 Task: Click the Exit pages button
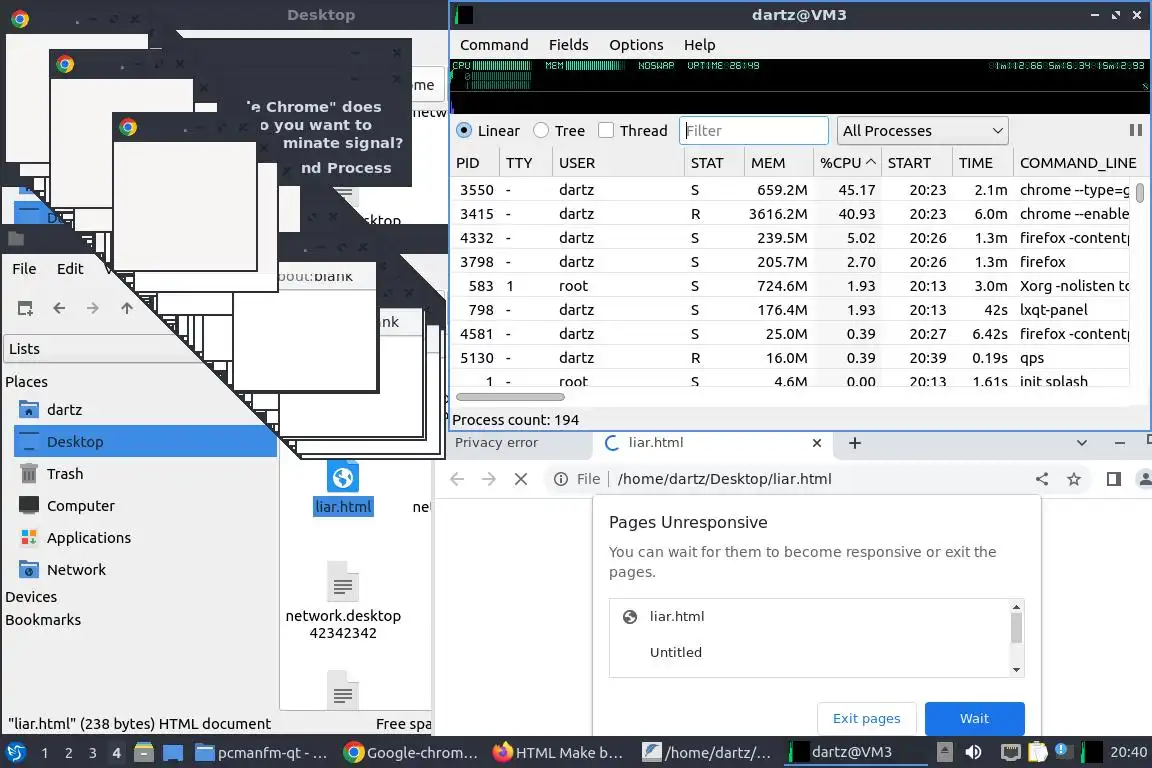click(866, 718)
